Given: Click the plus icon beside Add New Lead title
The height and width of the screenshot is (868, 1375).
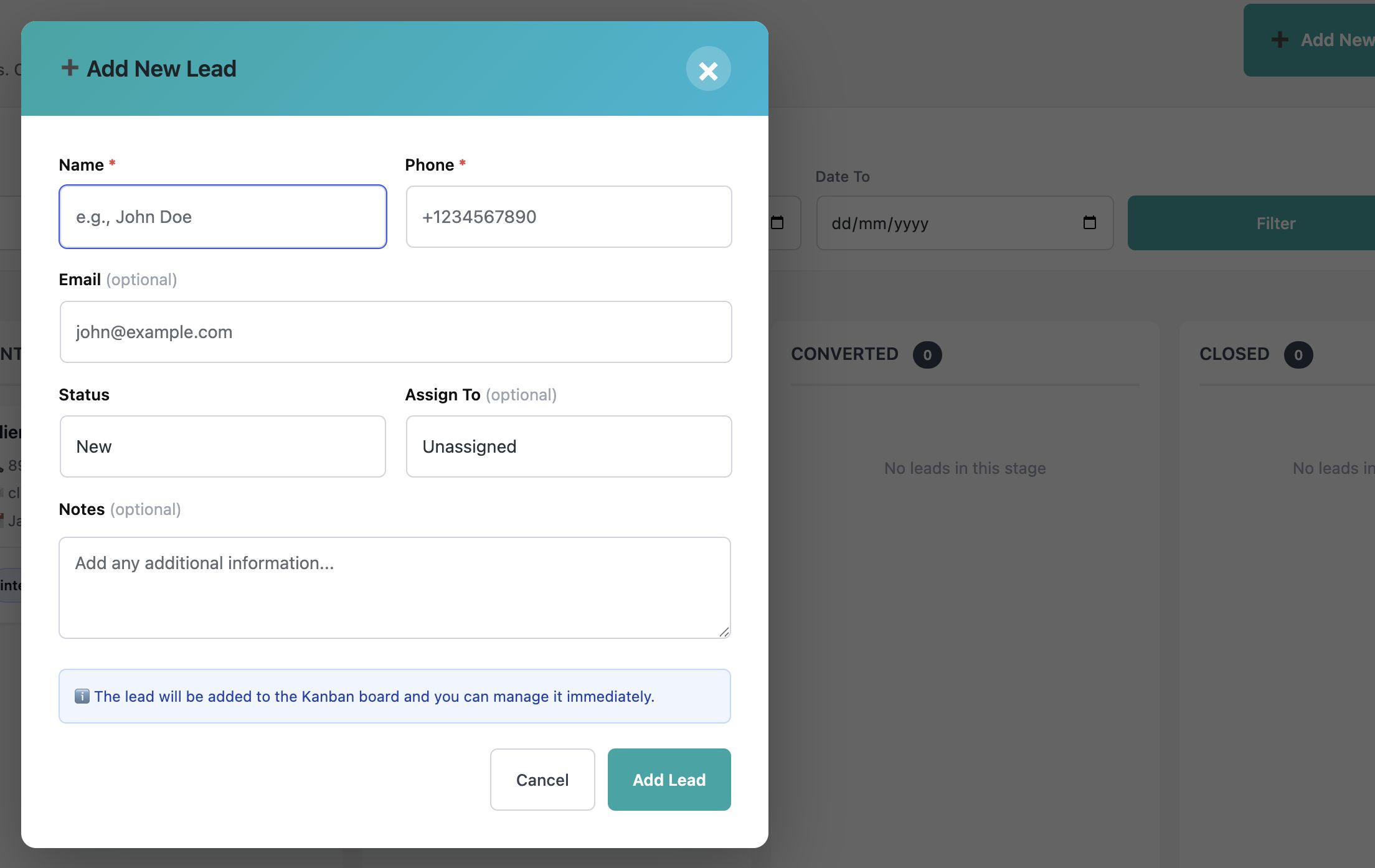Looking at the screenshot, I should pos(70,68).
